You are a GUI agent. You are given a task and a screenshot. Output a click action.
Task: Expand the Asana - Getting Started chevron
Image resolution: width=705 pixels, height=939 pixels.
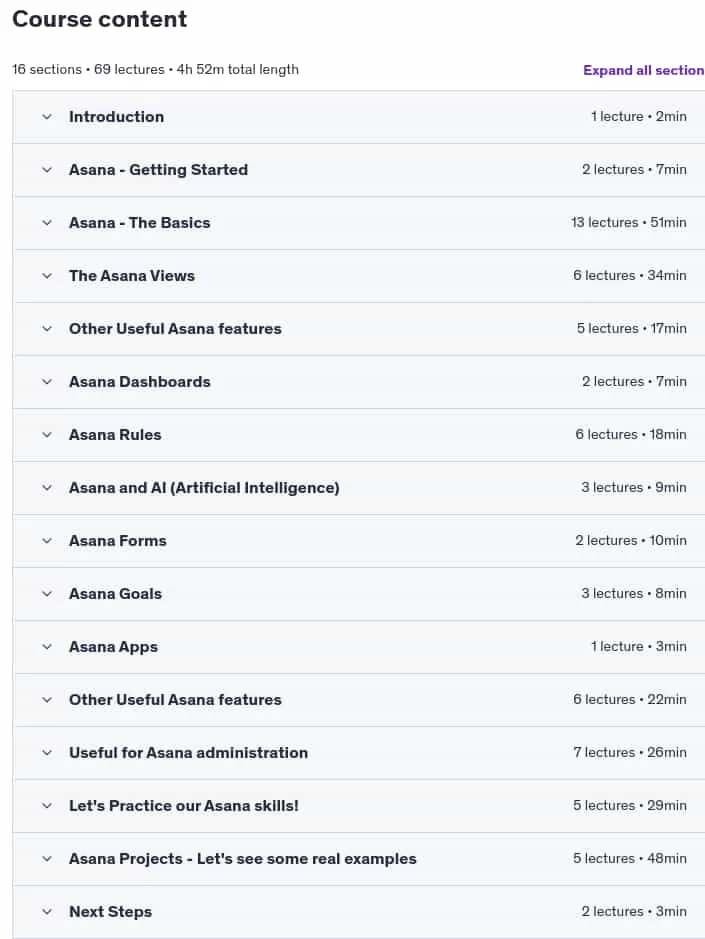(x=47, y=170)
